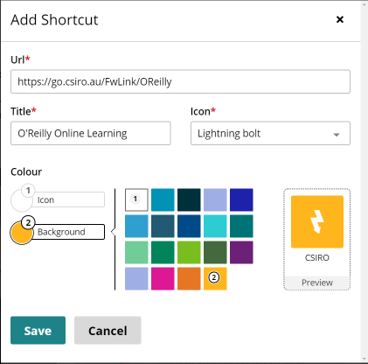Select the yellow swatch marked 2

click(x=215, y=279)
